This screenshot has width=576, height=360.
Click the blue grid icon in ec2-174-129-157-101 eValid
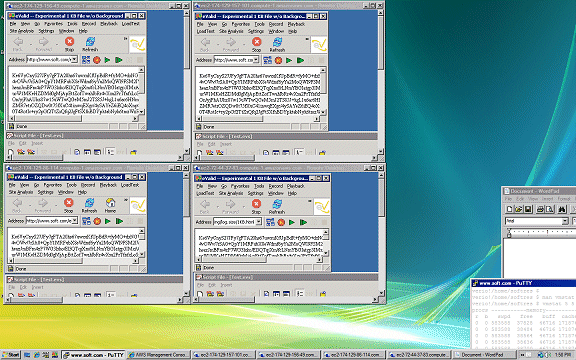tap(267, 60)
